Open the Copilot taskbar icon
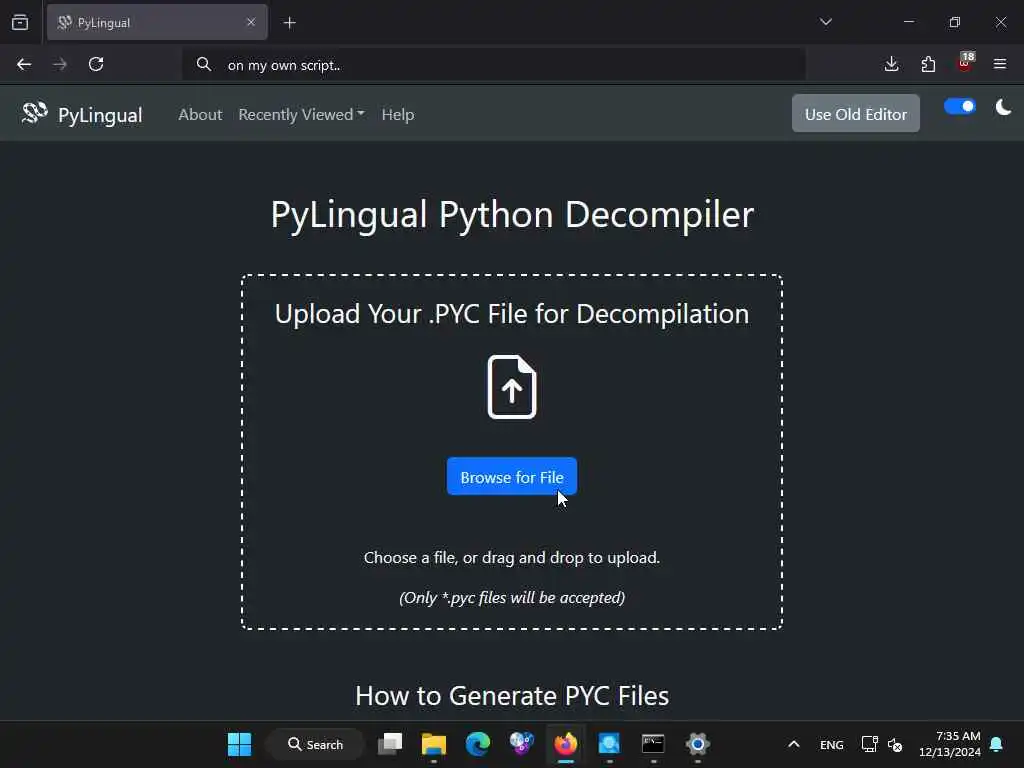Screen dimensions: 1024x768 (x=521, y=744)
